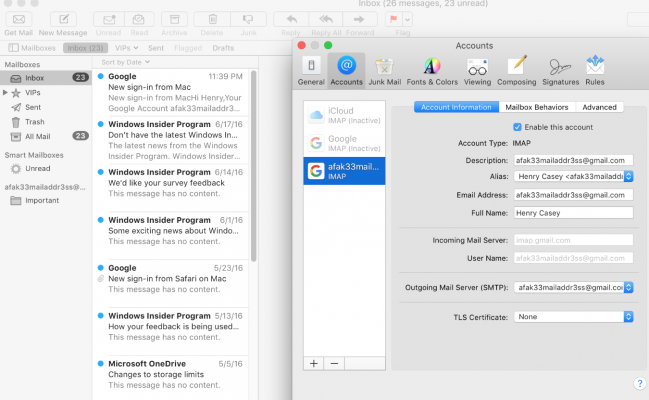649x400 pixels.
Task: Select the iCloud inactive account
Action: pos(344,115)
